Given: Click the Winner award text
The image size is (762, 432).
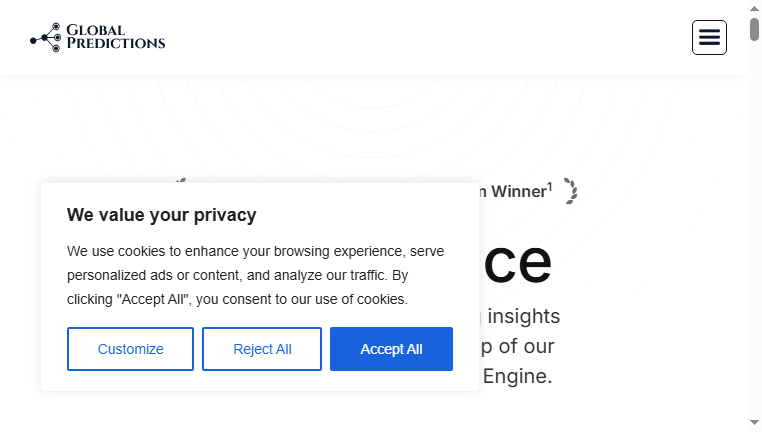Looking at the screenshot, I should click(519, 191).
